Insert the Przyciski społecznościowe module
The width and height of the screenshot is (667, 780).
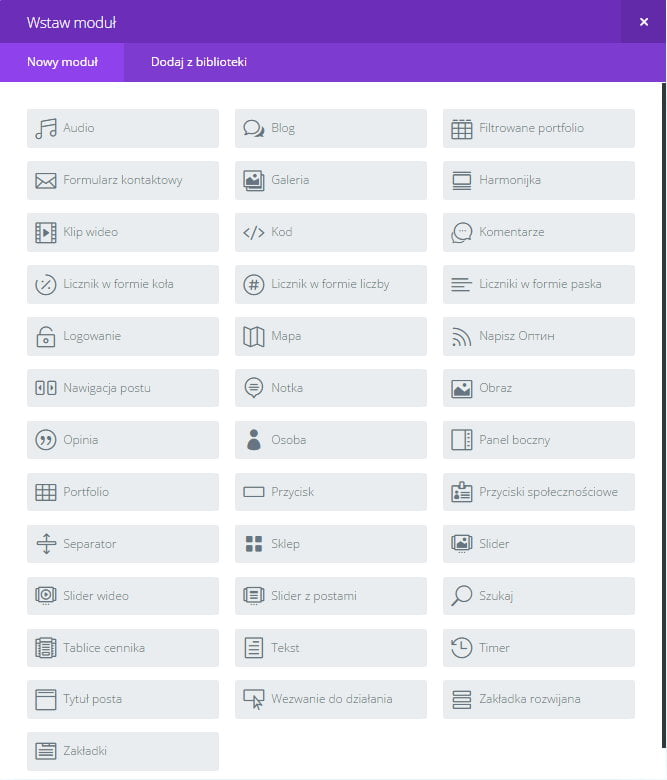(x=538, y=492)
